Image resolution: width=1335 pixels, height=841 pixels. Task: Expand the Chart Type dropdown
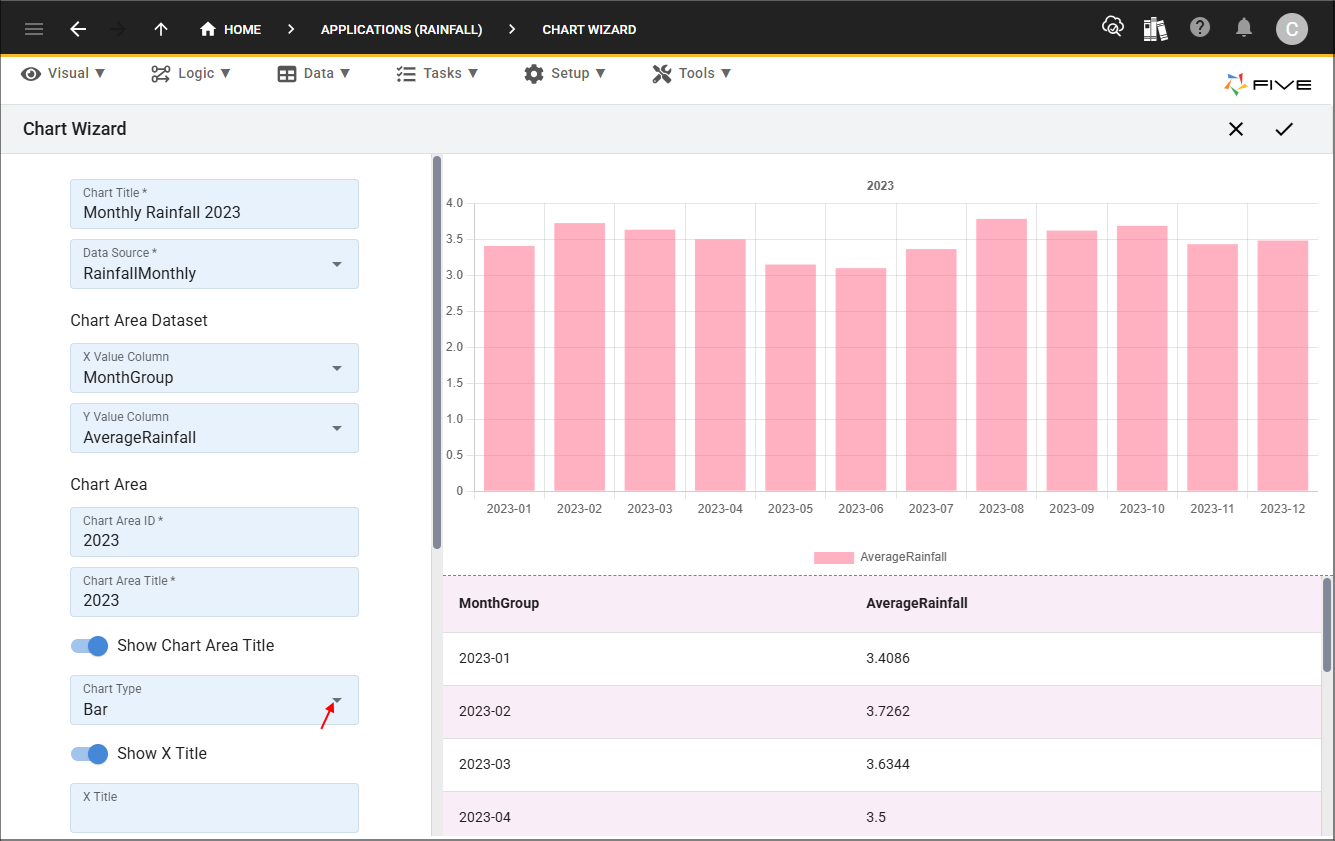[x=337, y=700]
